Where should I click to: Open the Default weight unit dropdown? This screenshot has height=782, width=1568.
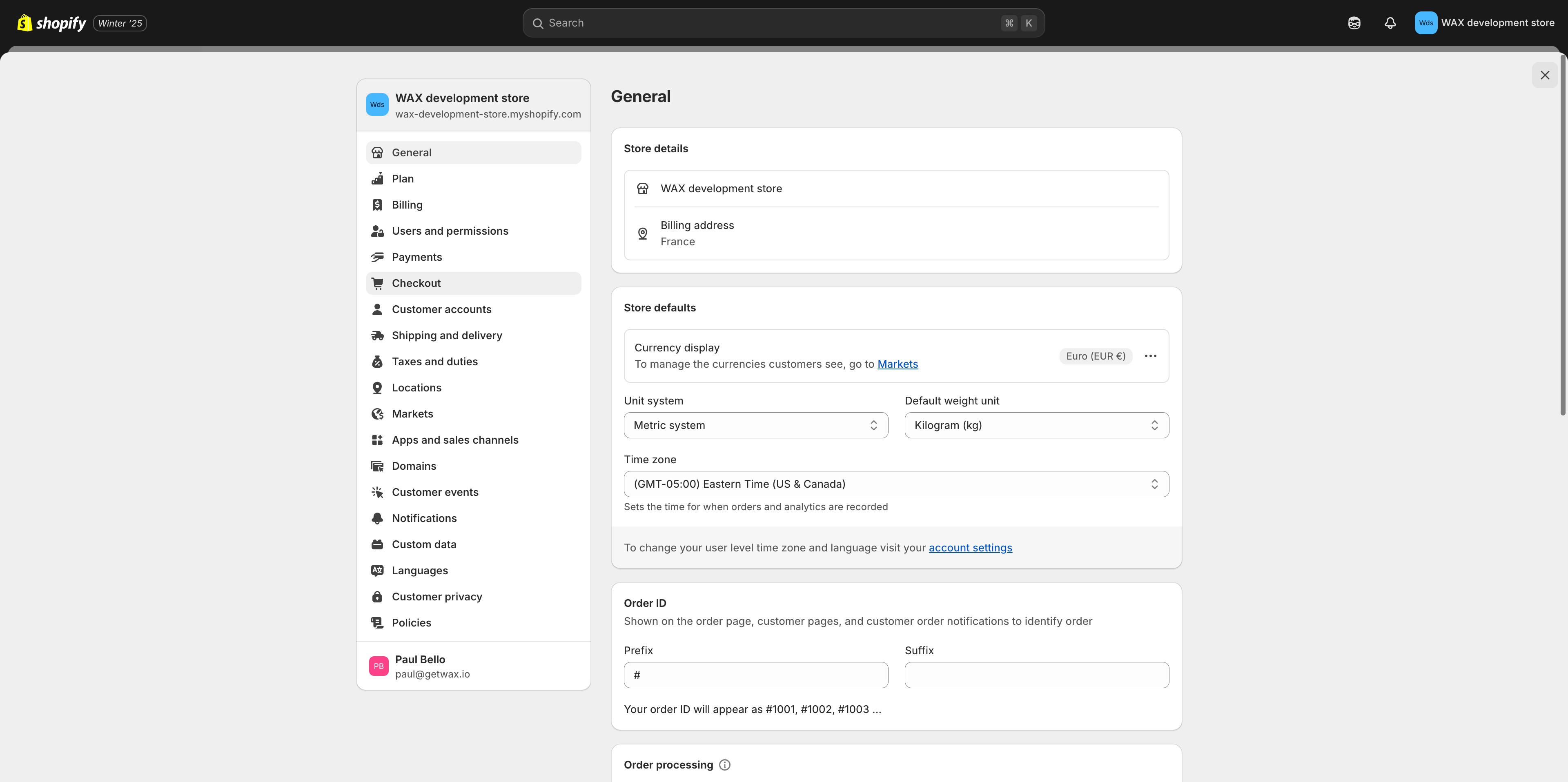[1036, 425]
